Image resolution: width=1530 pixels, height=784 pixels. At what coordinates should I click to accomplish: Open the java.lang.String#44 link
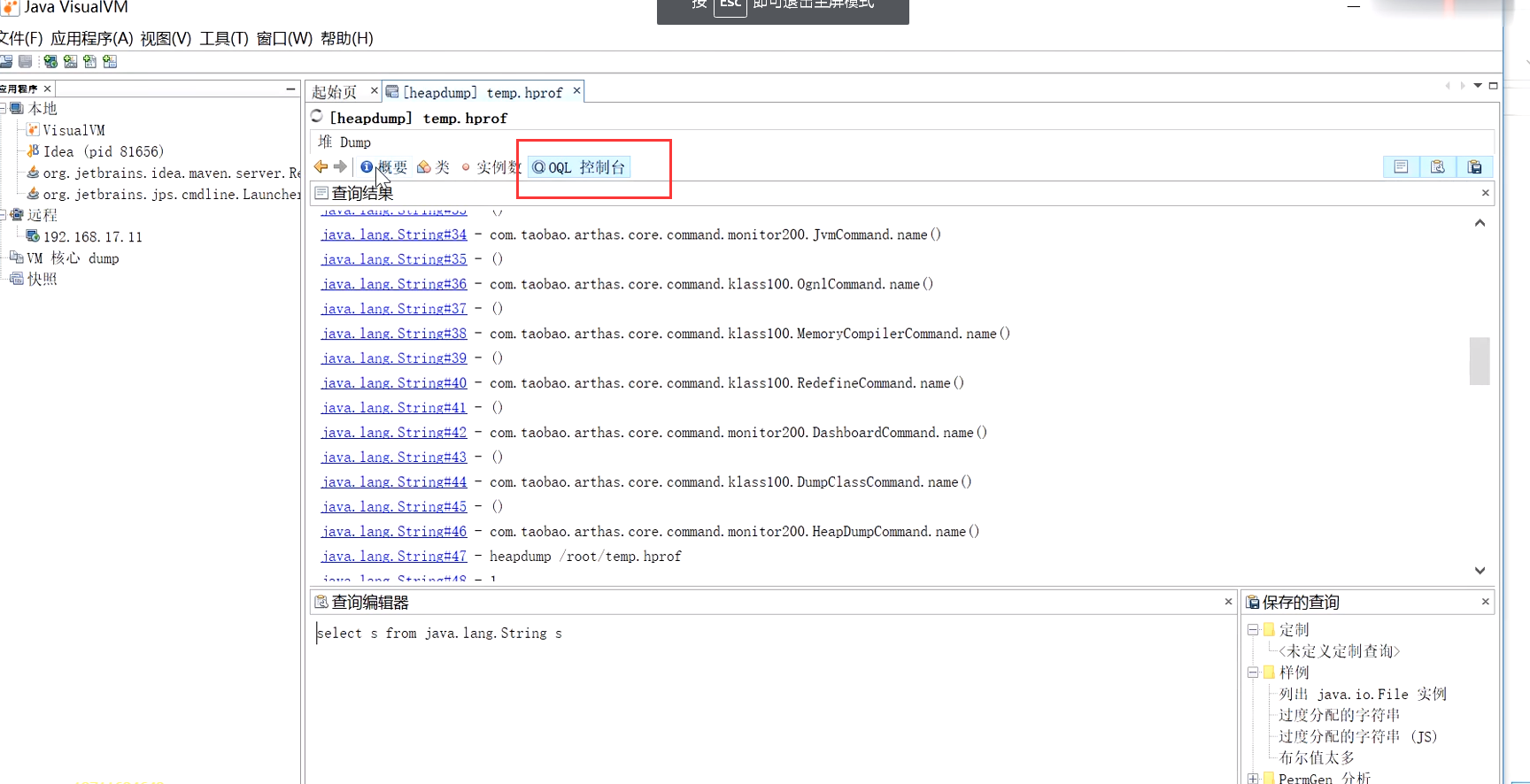point(394,482)
